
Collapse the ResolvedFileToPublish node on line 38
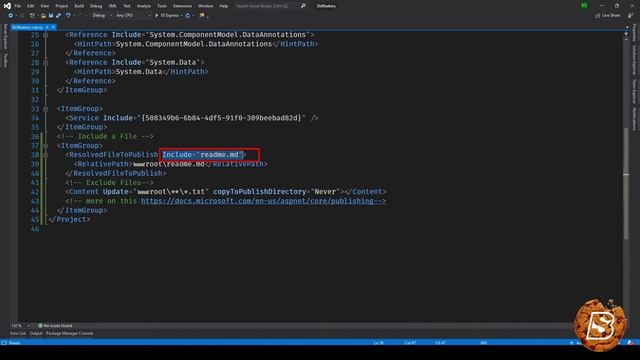coord(46,155)
